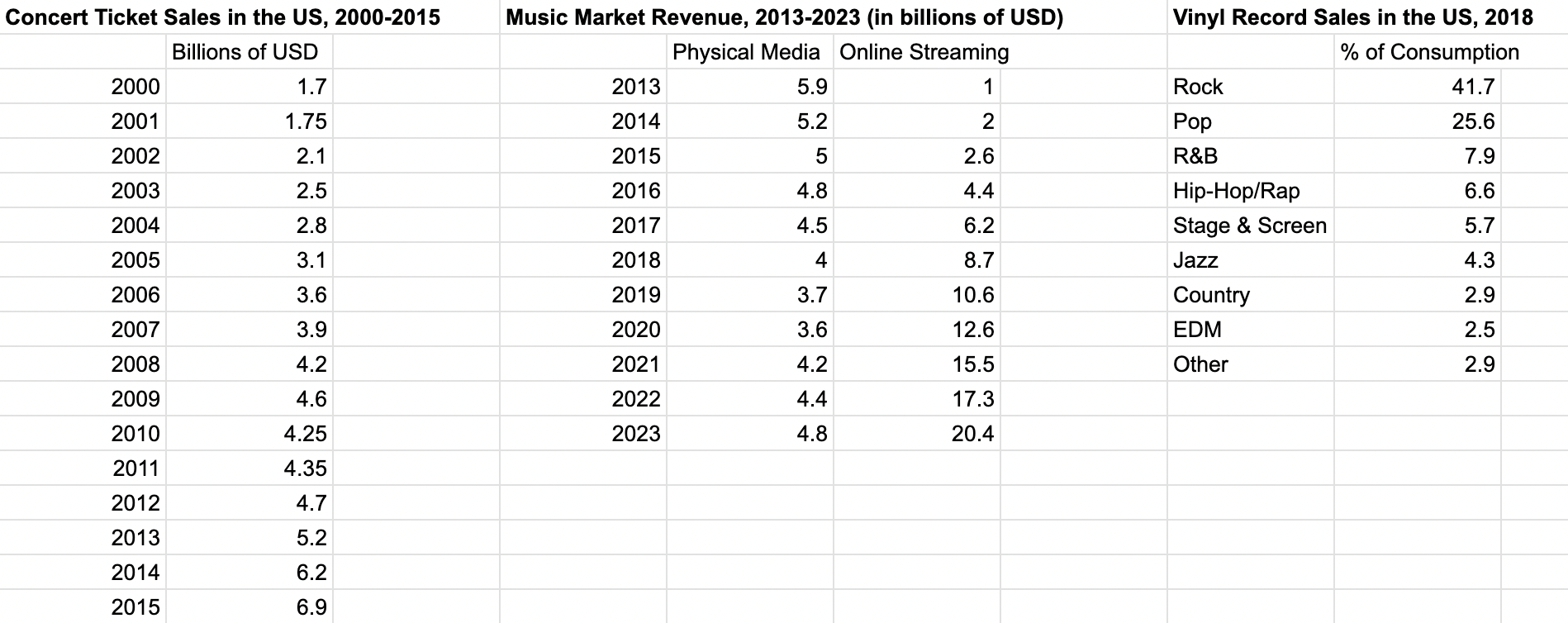Screen dimensions: 1568x623
Task: Select the Rock genre cell
Action: 1198,87
